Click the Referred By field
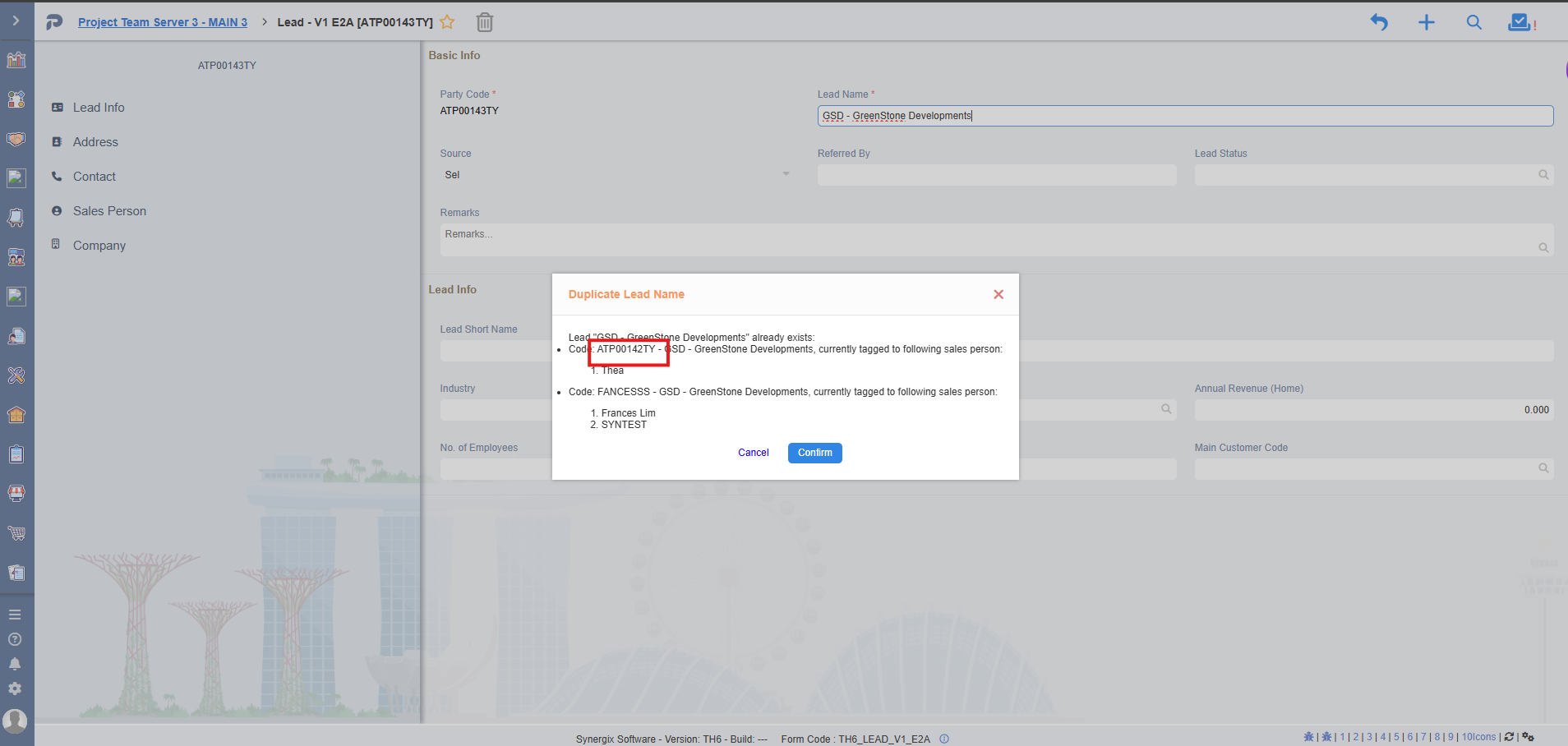This screenshot has height=746, width=1568. pos(997,175)
